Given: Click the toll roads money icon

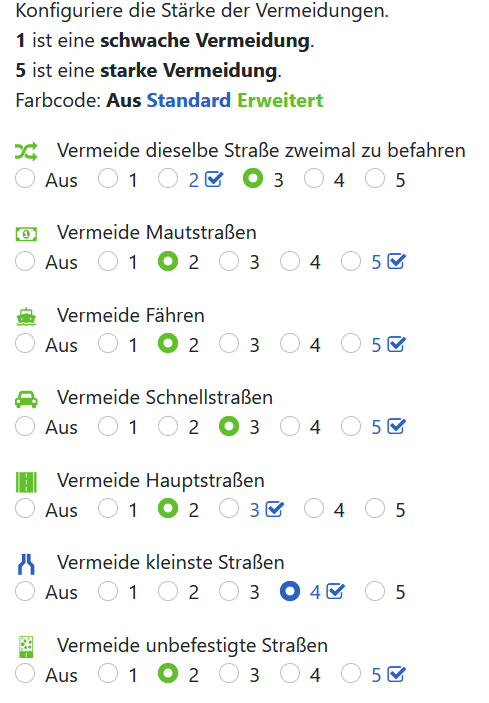Looking at the screenshot, I should coord(26,234).
